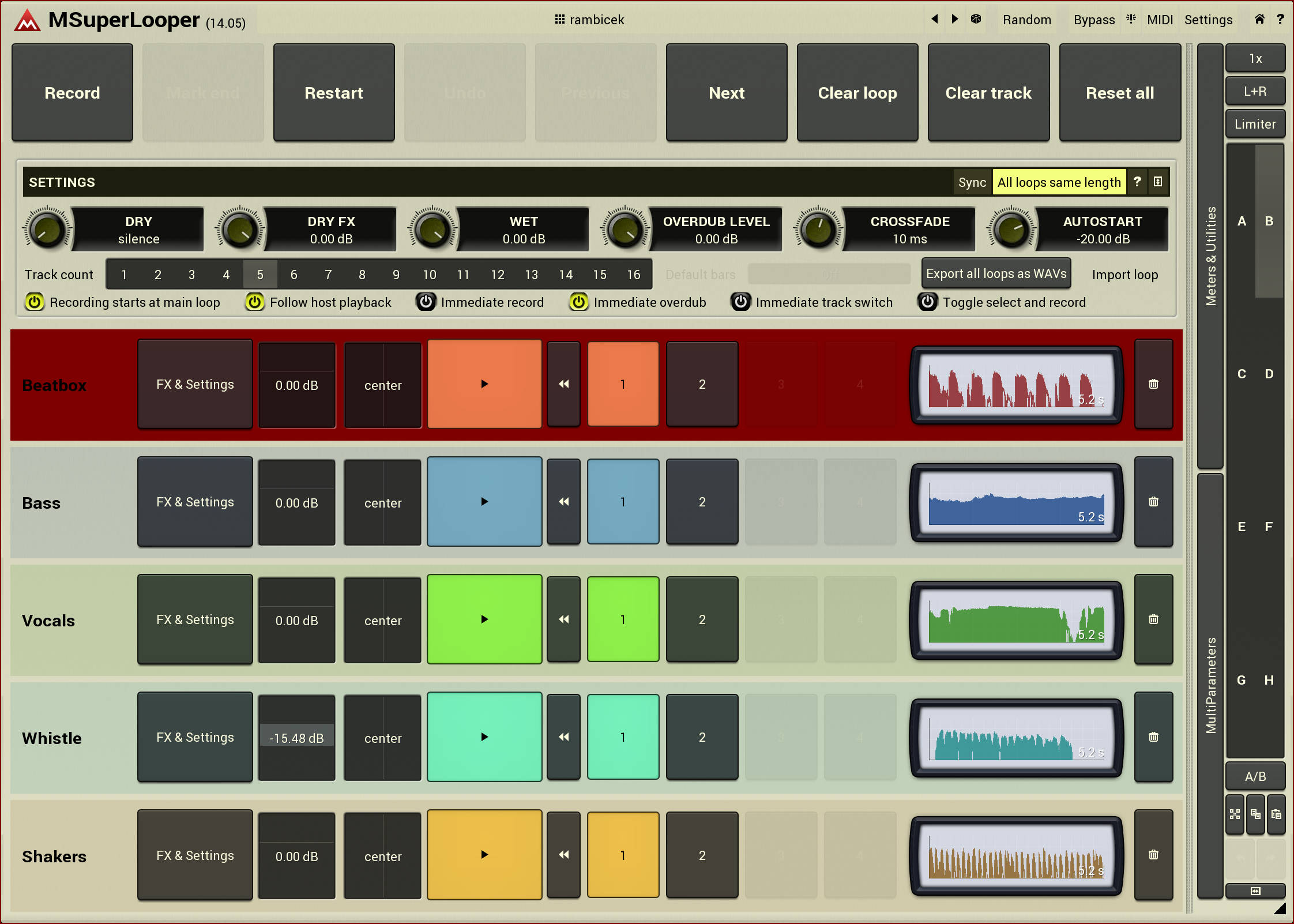Open the MIDI settings menu

coord(1160,20)
